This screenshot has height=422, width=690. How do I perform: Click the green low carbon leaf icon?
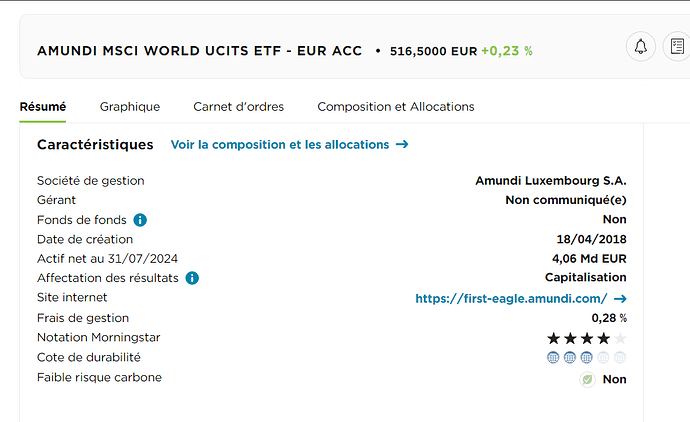click(x=587, y=379)
